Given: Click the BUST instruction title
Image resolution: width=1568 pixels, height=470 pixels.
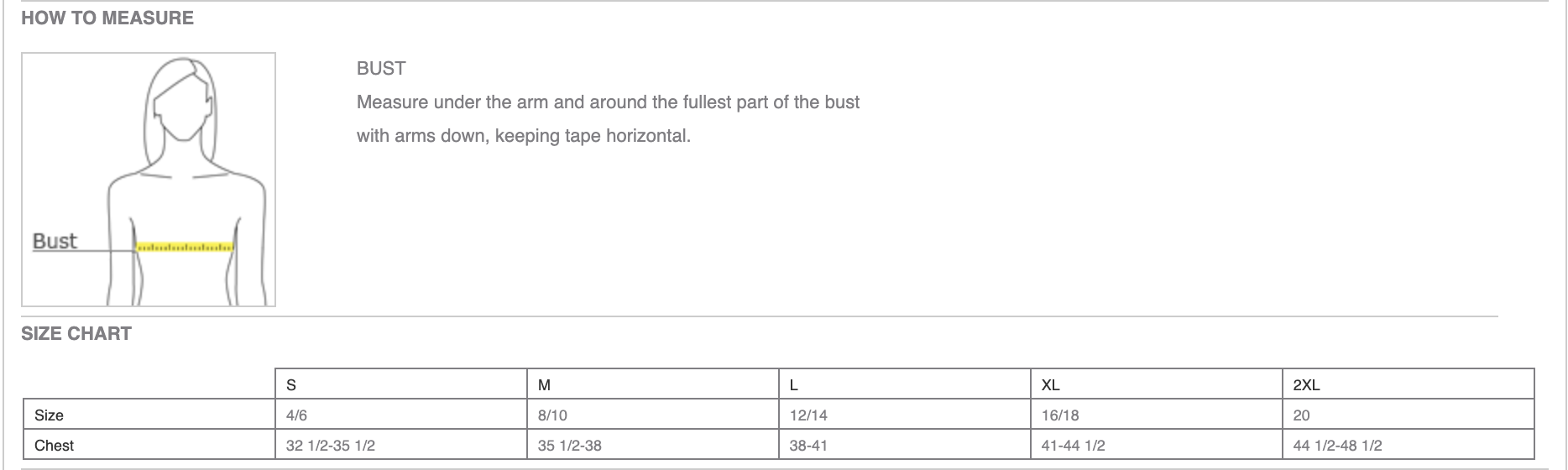Looking at the screenshot, I should [381, 68].
